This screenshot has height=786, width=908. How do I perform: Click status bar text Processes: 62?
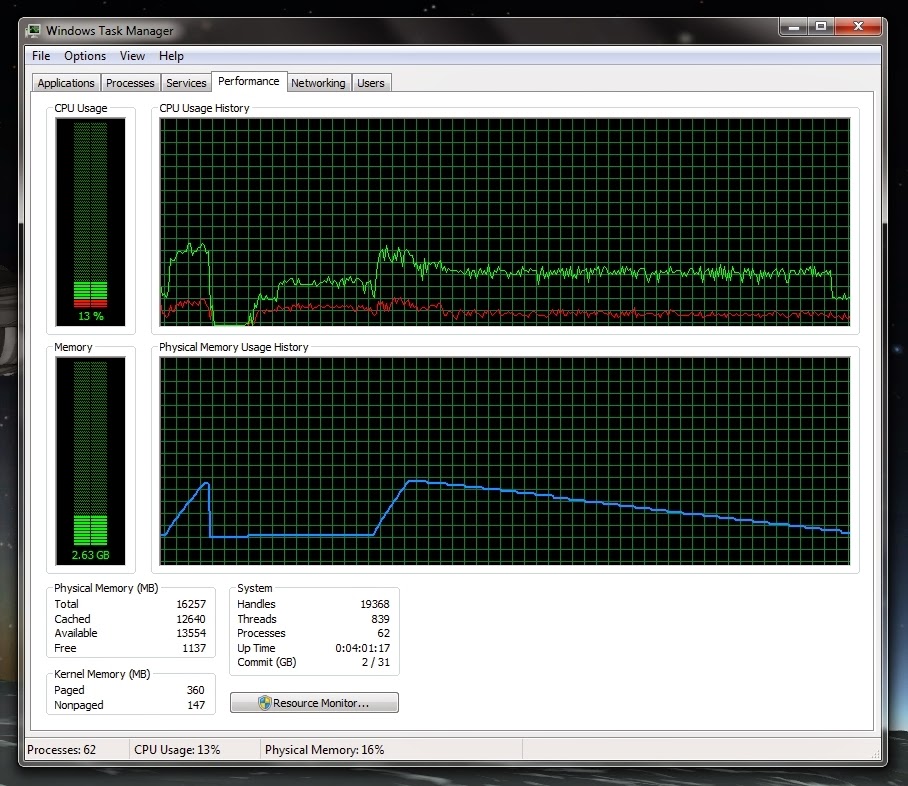coord(61,750)
